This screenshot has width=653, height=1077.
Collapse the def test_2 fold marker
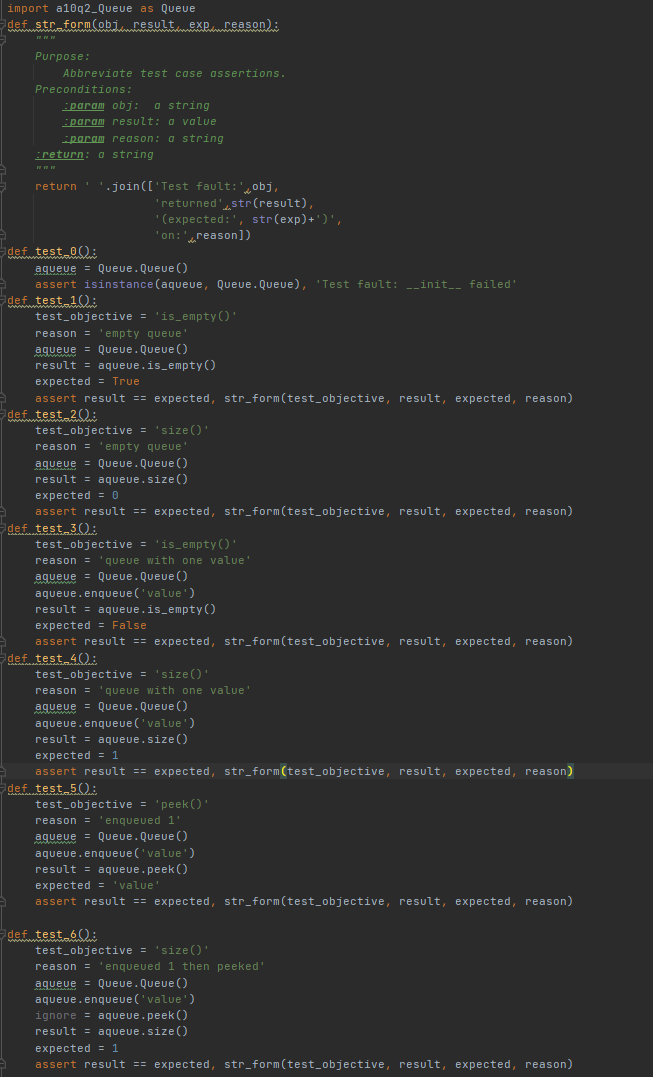click(x=3, y=415)
